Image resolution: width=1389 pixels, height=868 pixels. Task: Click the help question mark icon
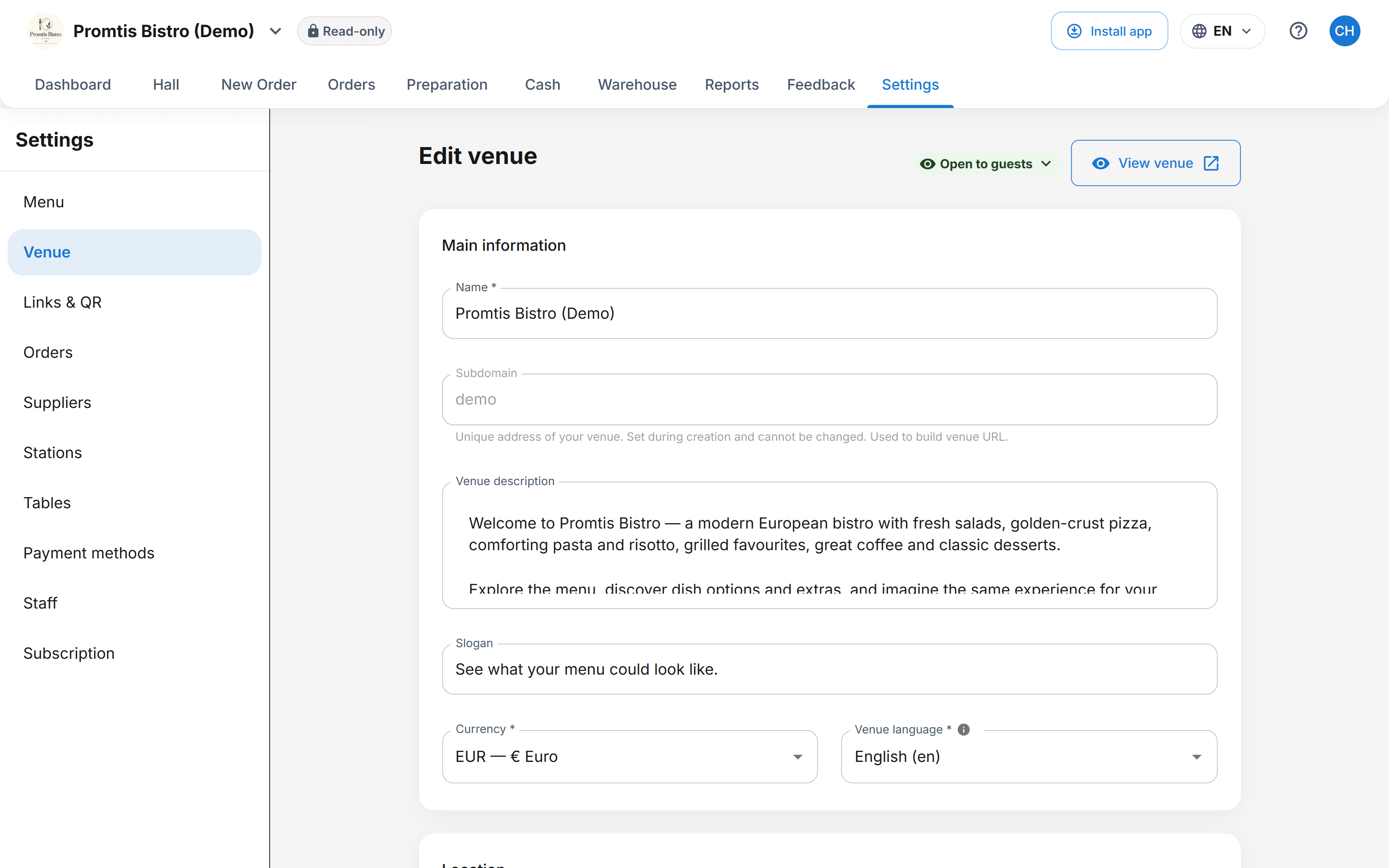(x=1298, y=31)
